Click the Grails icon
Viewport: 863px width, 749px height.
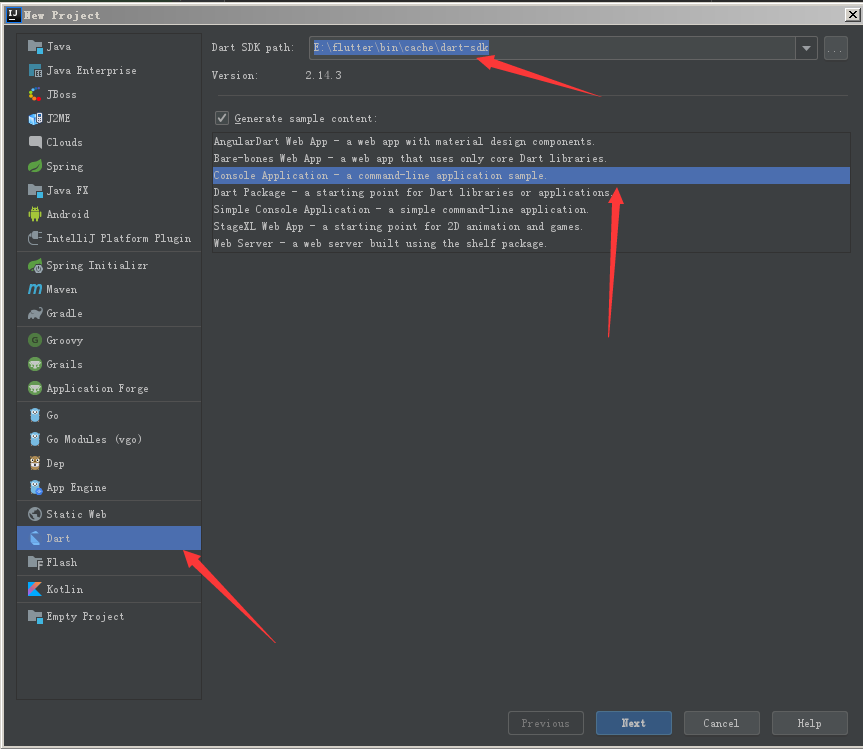tap(35, 364)
